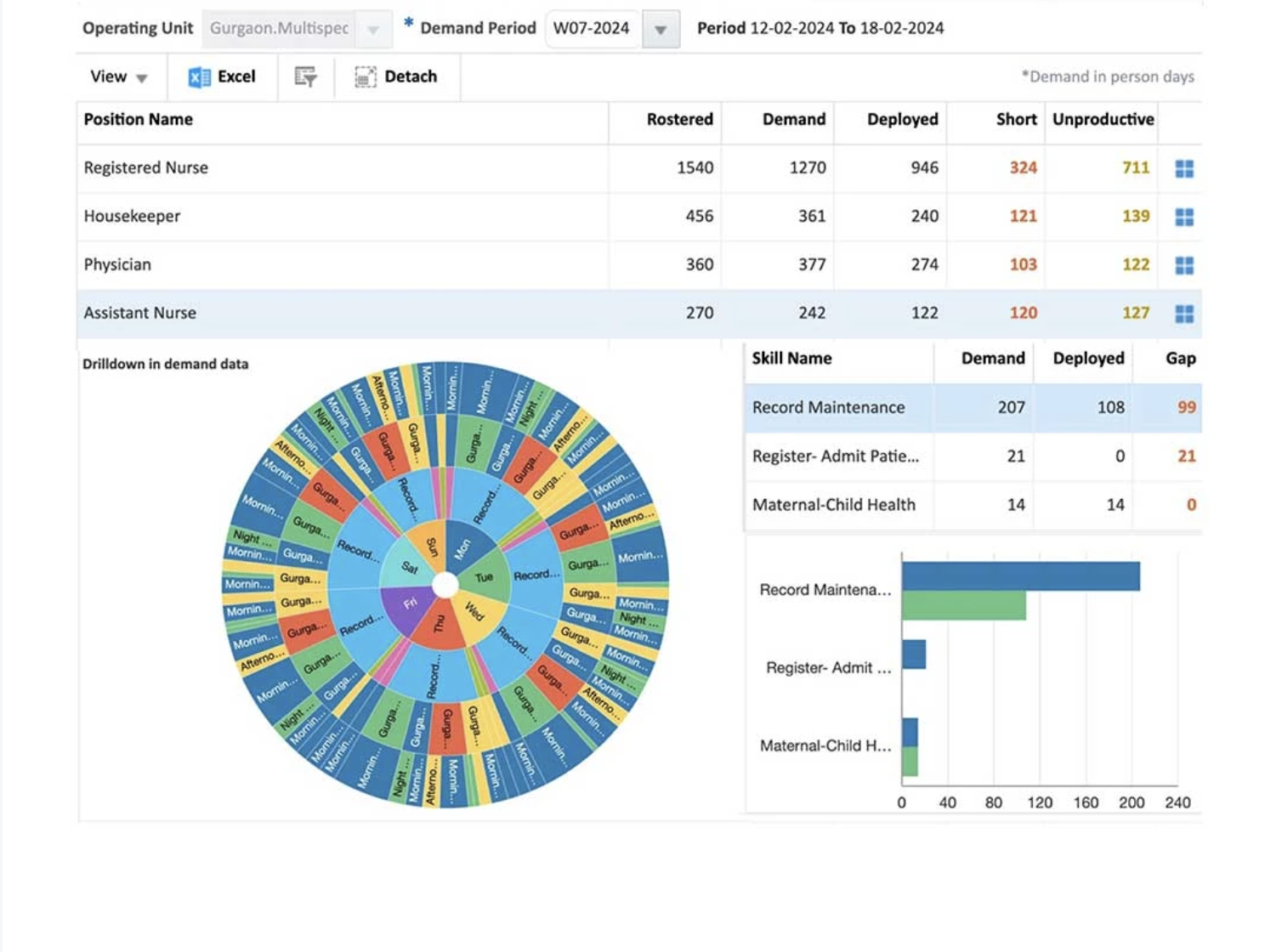
Task: Click green deployed bar for Record Maintenance
Action: tap(964, 605)
